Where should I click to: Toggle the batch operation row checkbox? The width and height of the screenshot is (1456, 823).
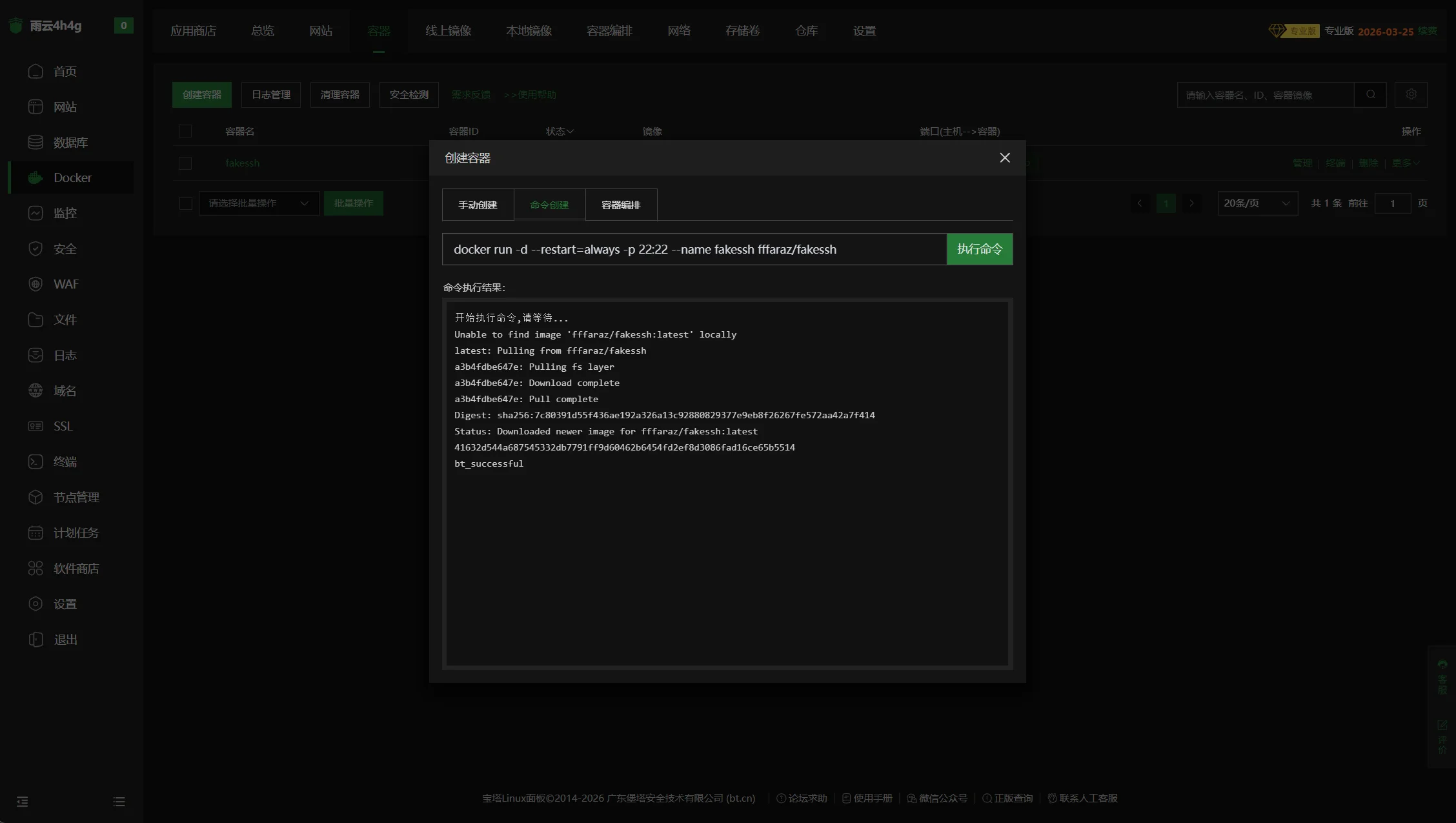(x=185, y=203)
